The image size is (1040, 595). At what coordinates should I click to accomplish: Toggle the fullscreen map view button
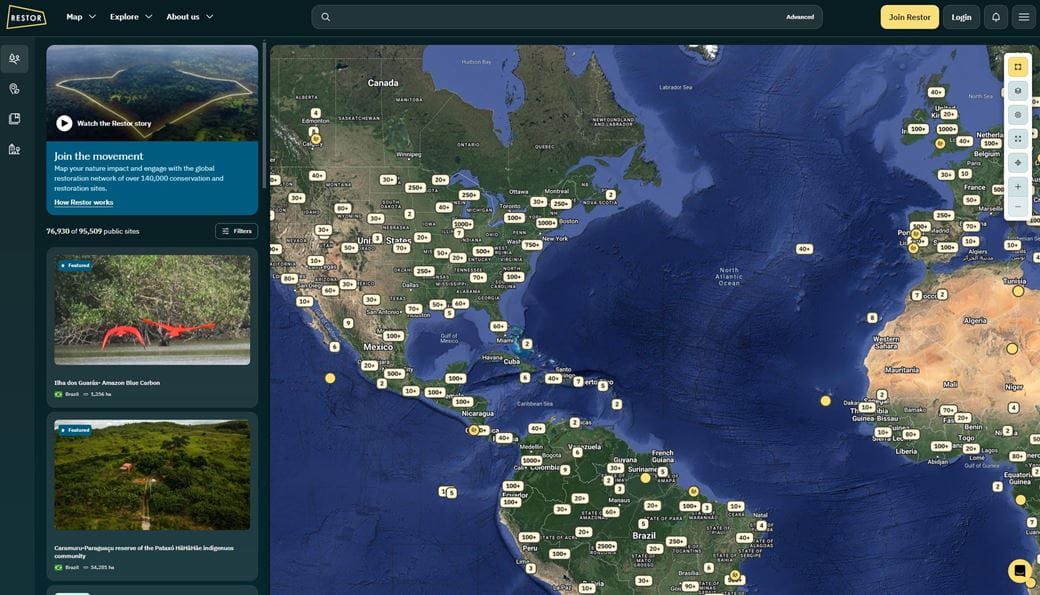pos(1017,139)
